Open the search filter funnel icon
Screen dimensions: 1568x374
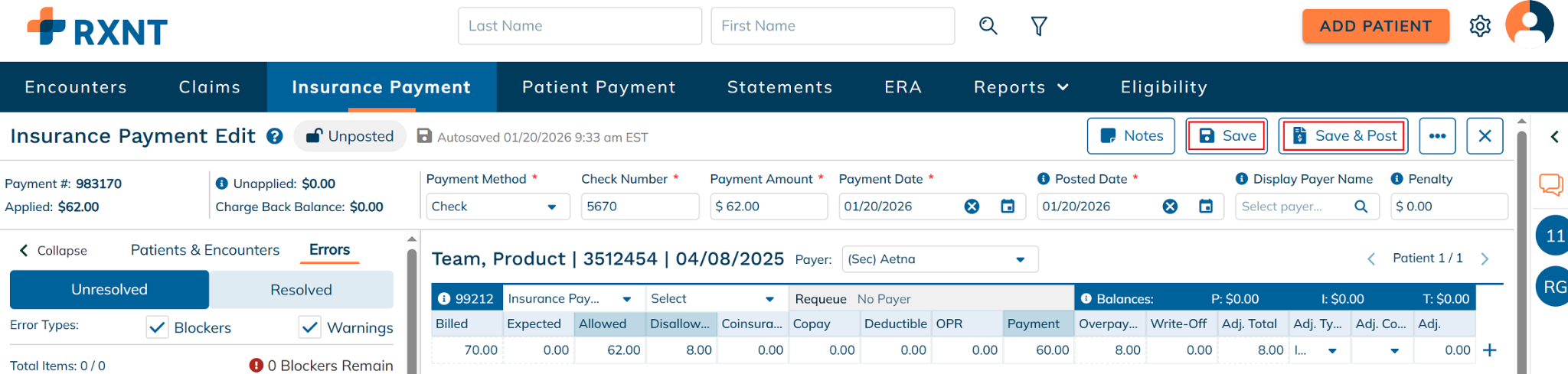point(1038,27)
